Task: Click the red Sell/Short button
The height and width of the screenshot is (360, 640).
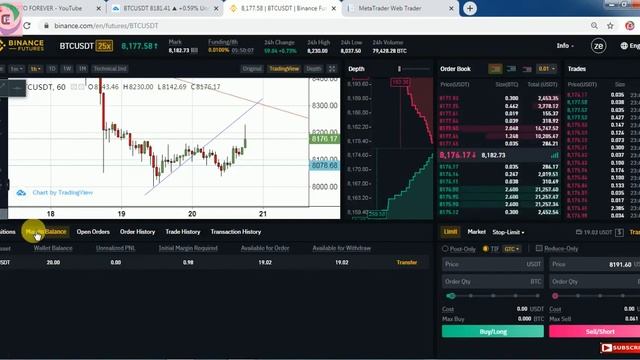Action: 595,331
